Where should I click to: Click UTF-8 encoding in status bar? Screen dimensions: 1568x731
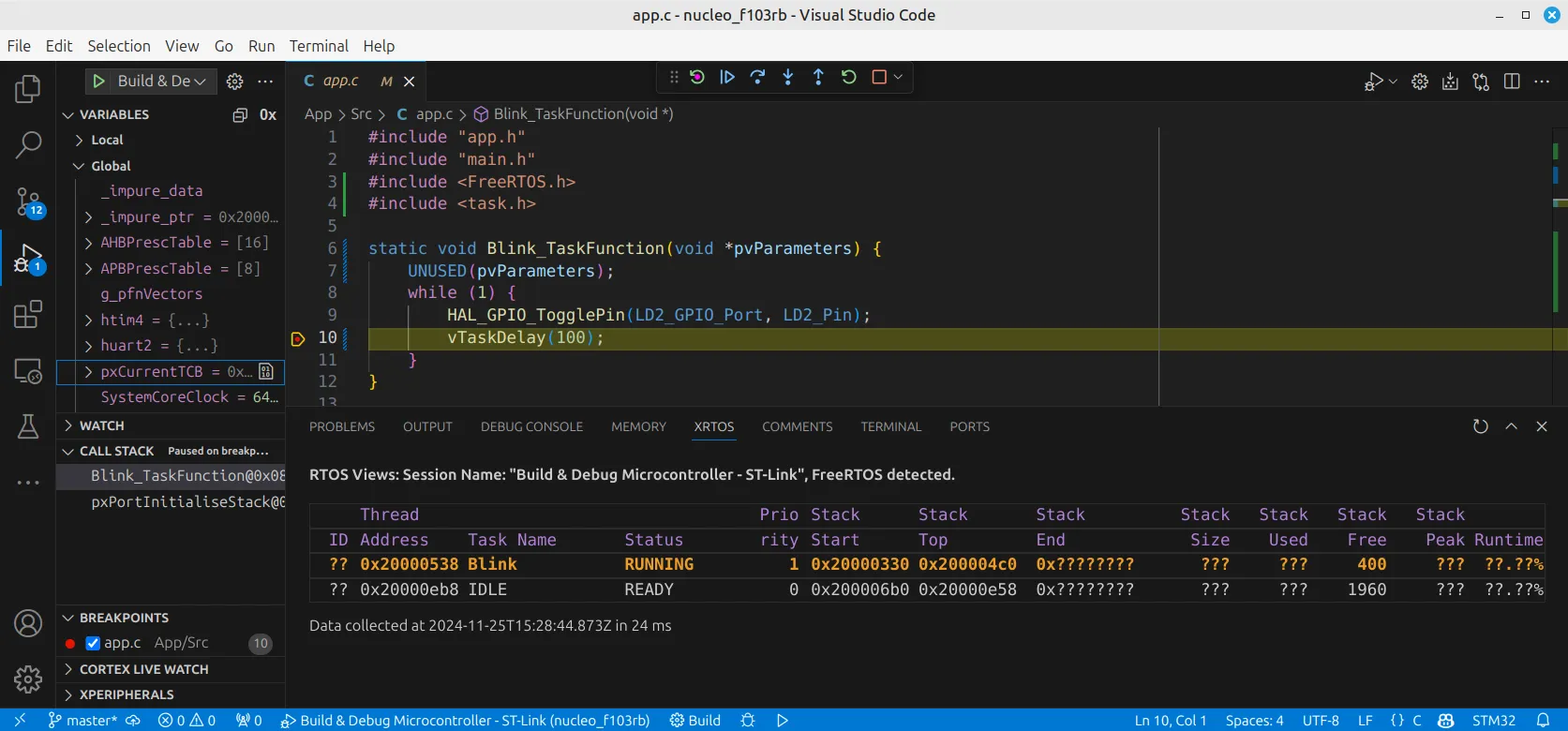click(1321, 720)
